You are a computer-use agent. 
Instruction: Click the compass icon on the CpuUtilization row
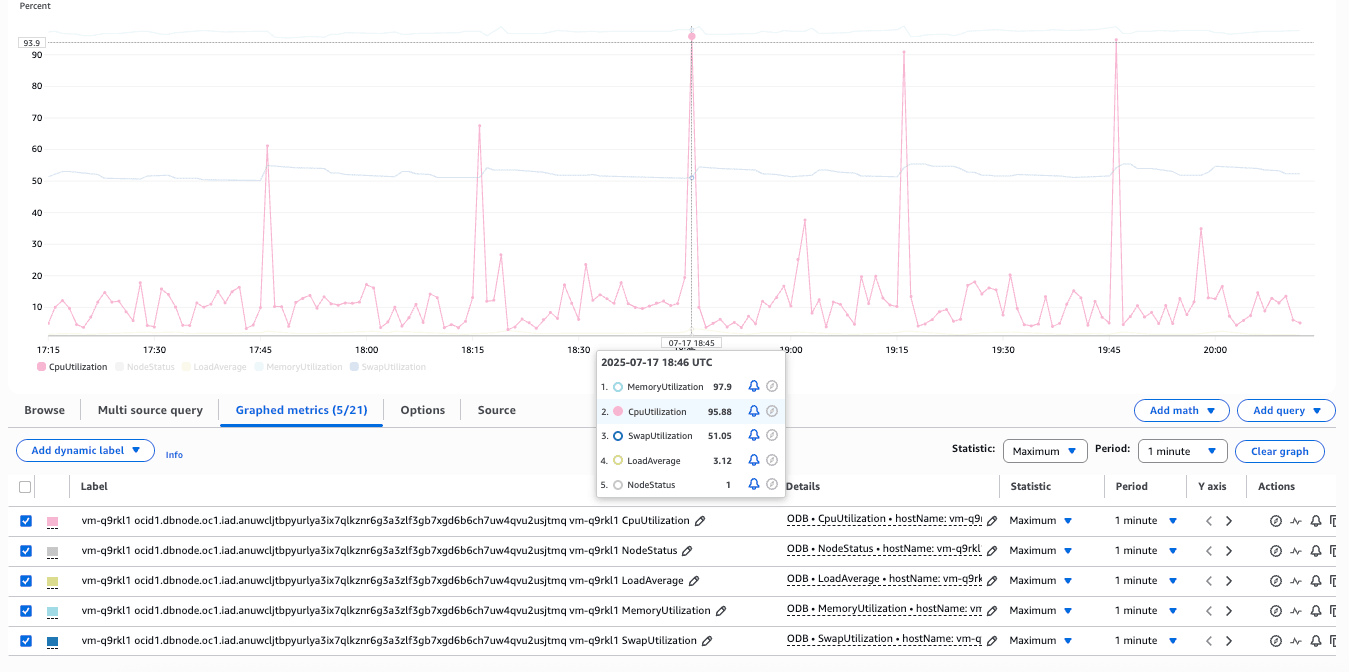click(1276, 520)
